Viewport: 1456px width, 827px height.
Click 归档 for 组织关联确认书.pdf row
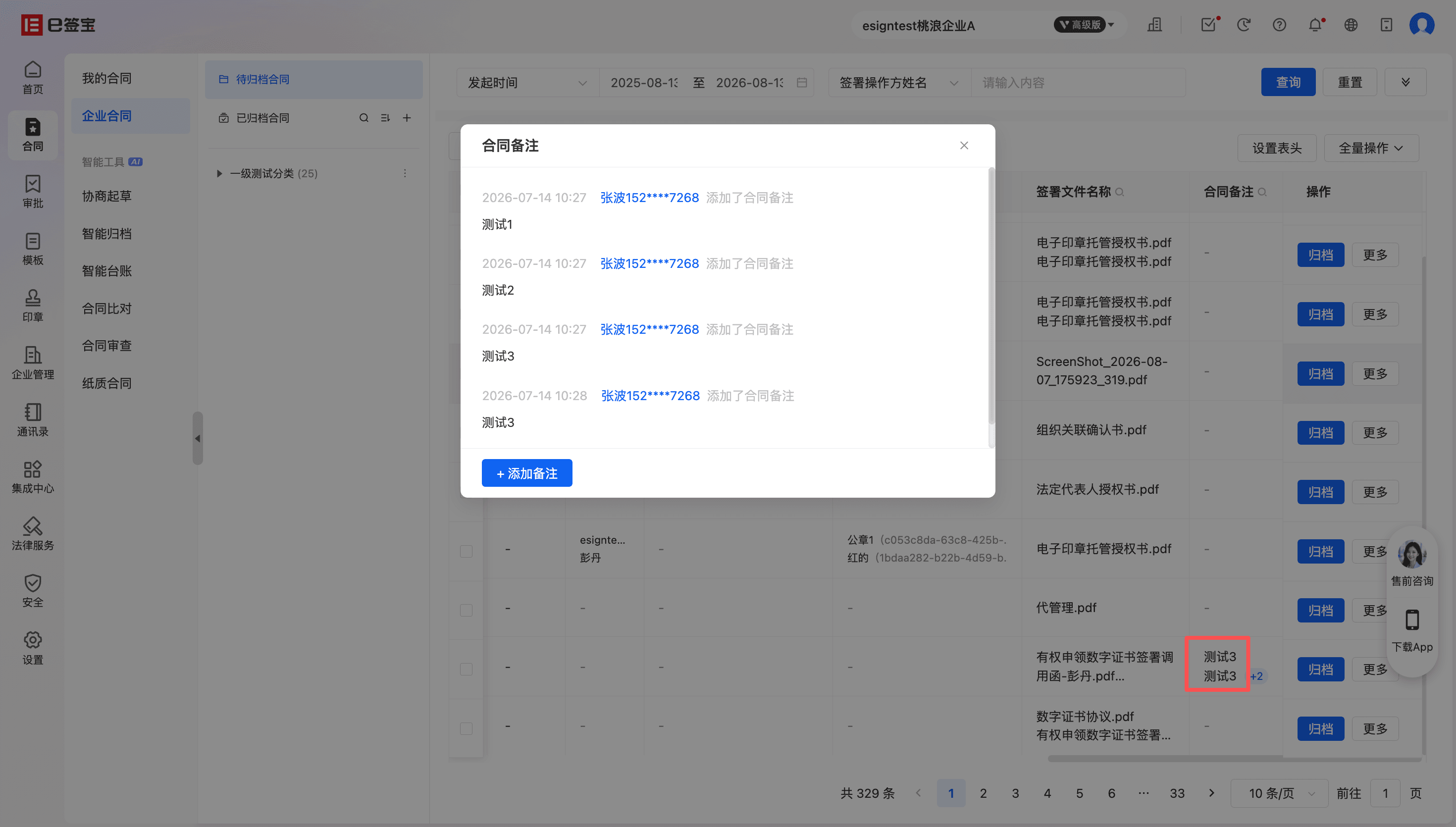tap(1321, 432)
